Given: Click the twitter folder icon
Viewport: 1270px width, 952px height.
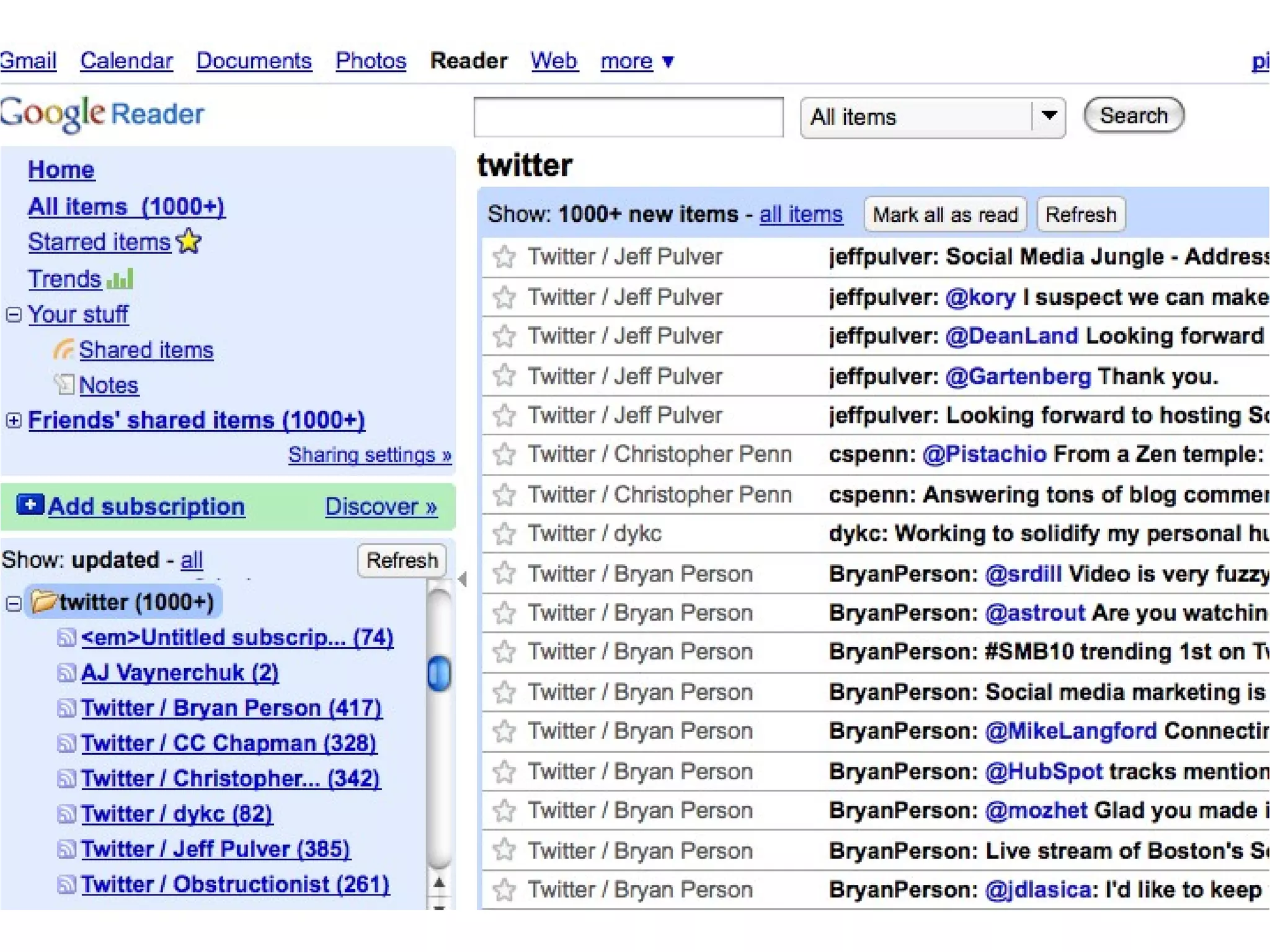Looking at the screenshot, I should pos(44,601).
